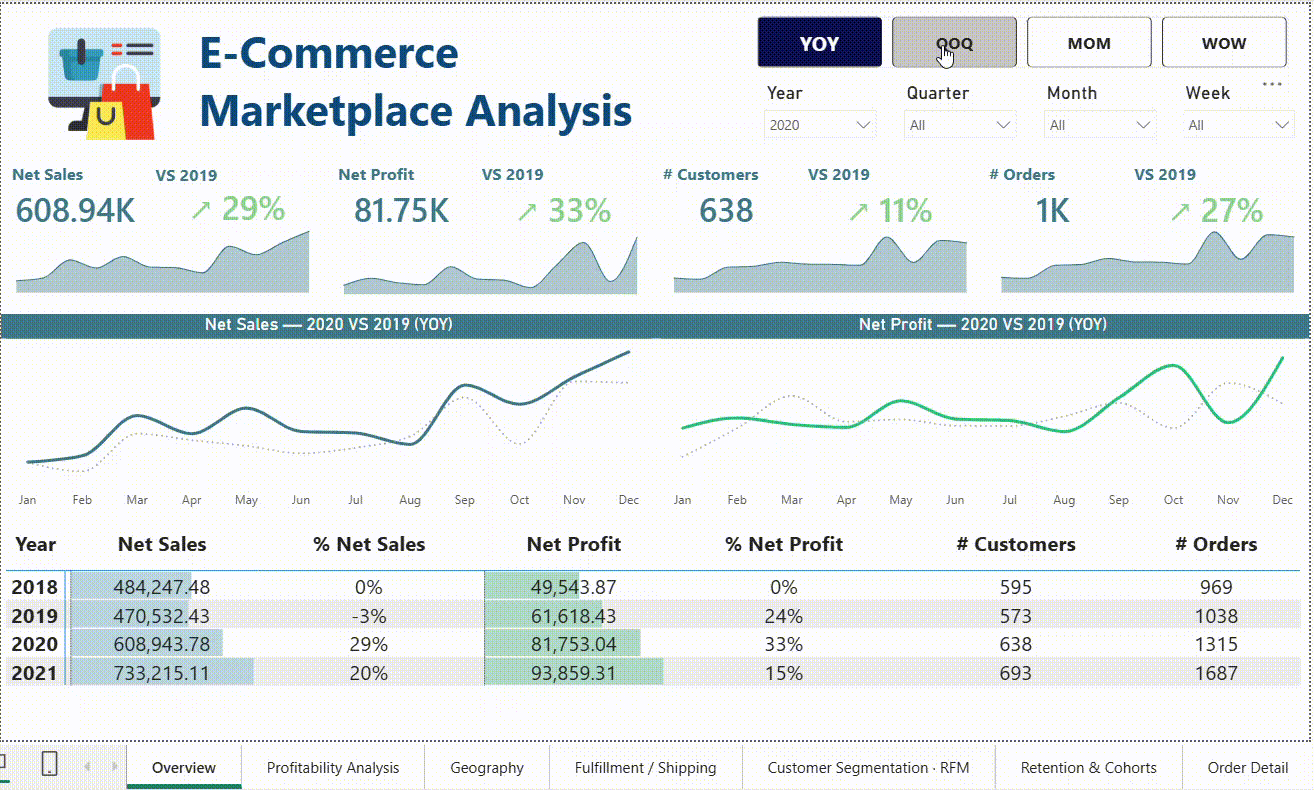Click the Net Profit sparkline area chart
Image resolution: width=1314 pixels, height=790 pixels.
(490, 265)
